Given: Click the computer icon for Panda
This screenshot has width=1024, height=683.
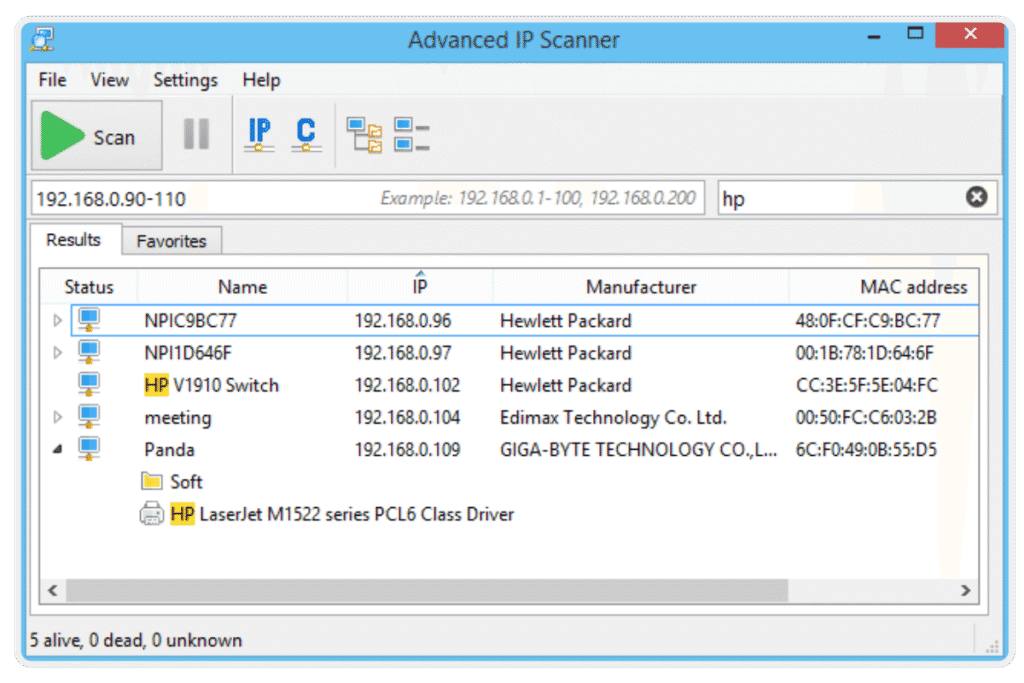Looking at the screenshot, I should pyautogui.click(x=89, y=449).
